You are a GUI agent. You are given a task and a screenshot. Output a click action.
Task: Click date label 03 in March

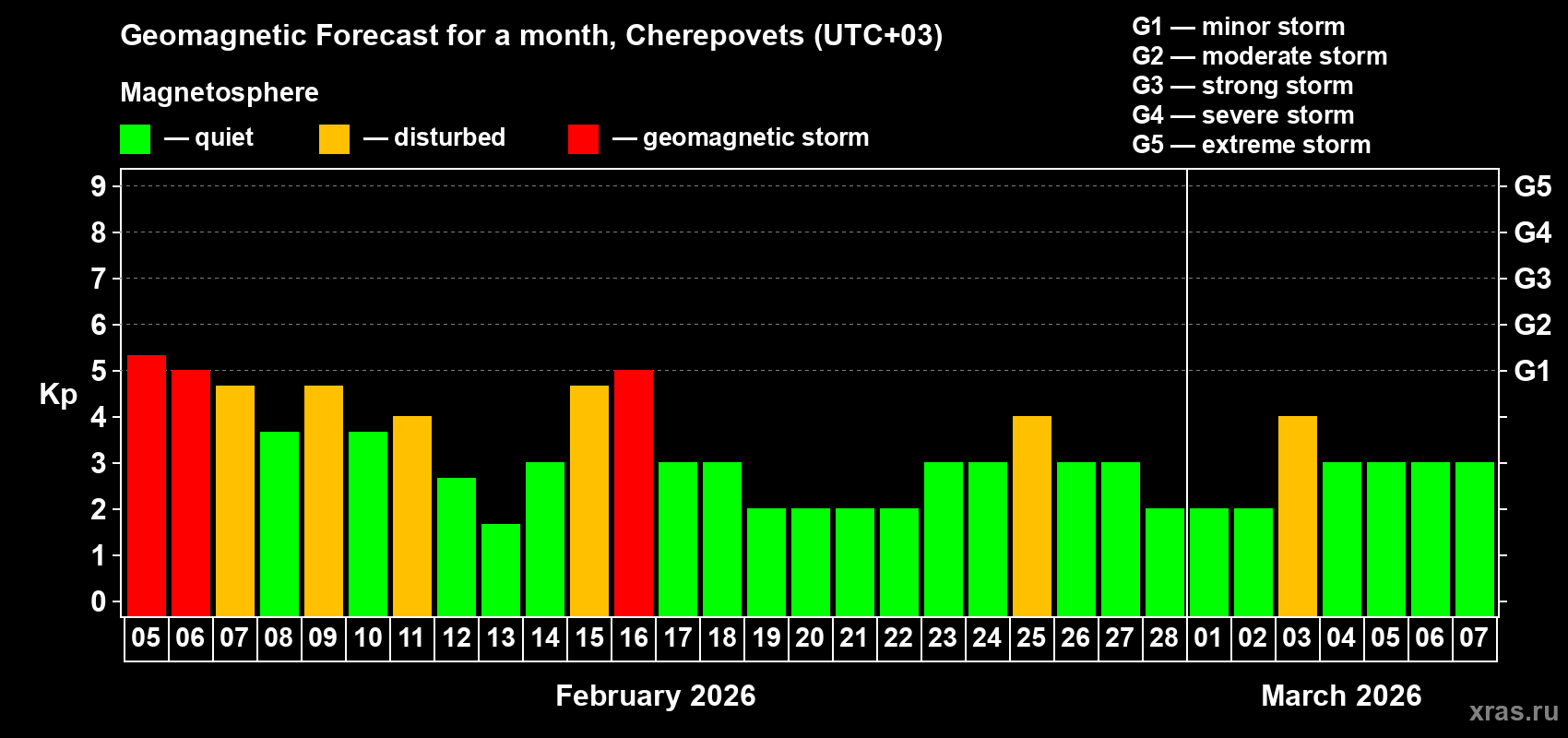(x=1297, y=638)
